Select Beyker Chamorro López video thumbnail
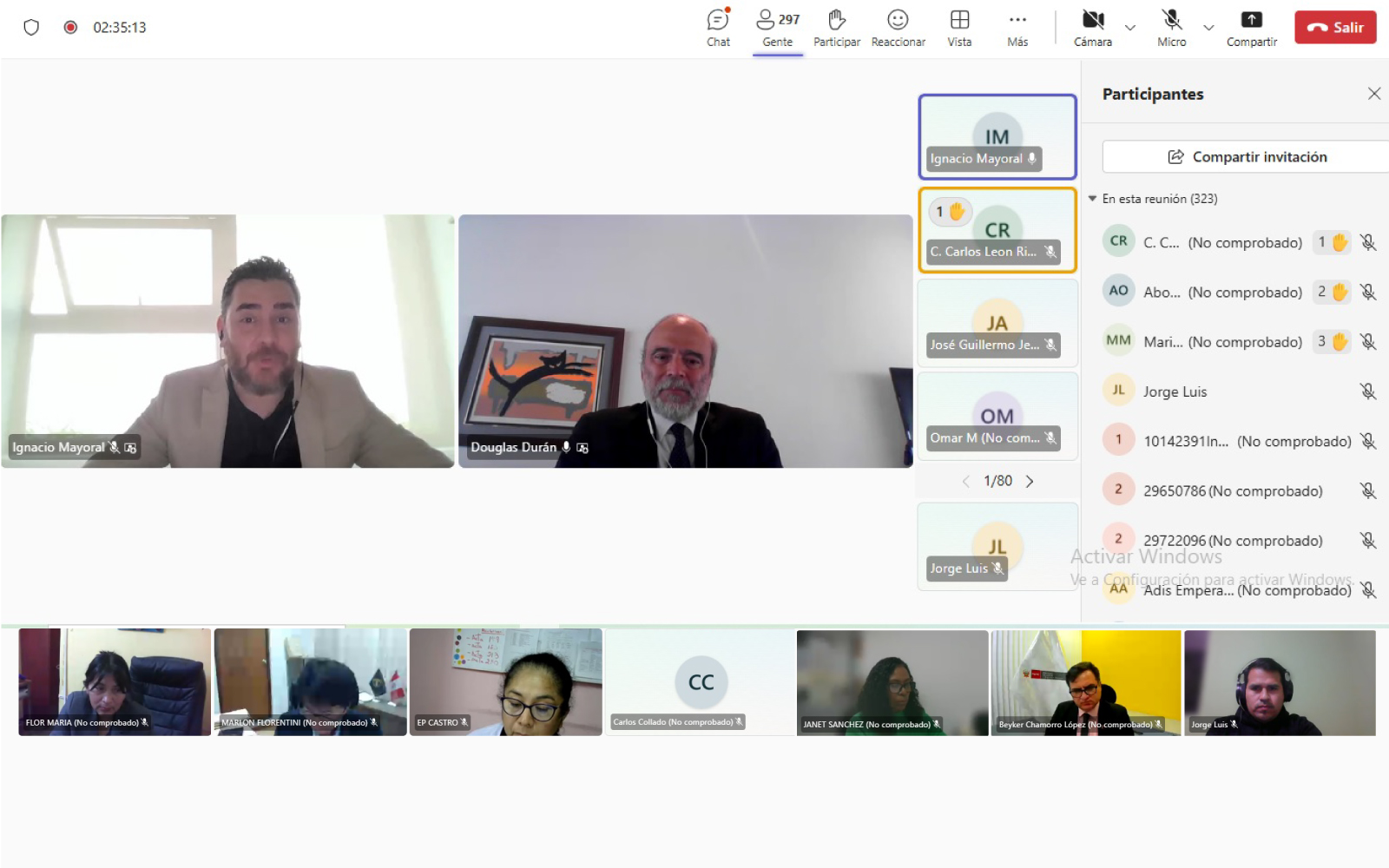This screenshot has height=868, width=1389. tap(1086, 682)
